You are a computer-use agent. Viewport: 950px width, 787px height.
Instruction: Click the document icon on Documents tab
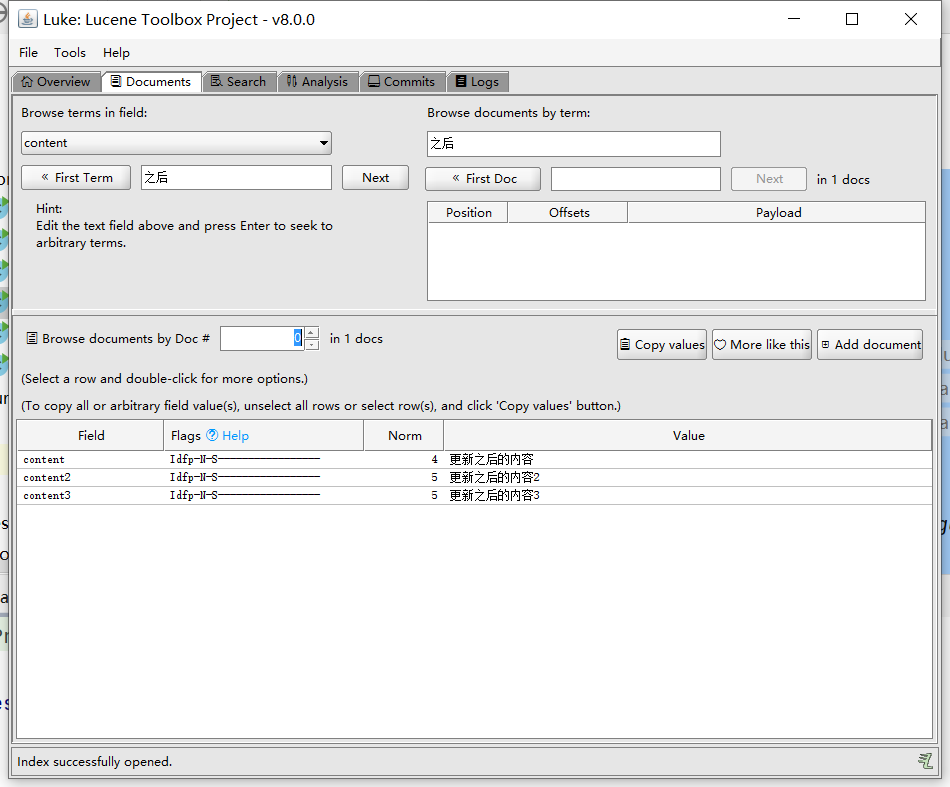[x=116, y=81]
